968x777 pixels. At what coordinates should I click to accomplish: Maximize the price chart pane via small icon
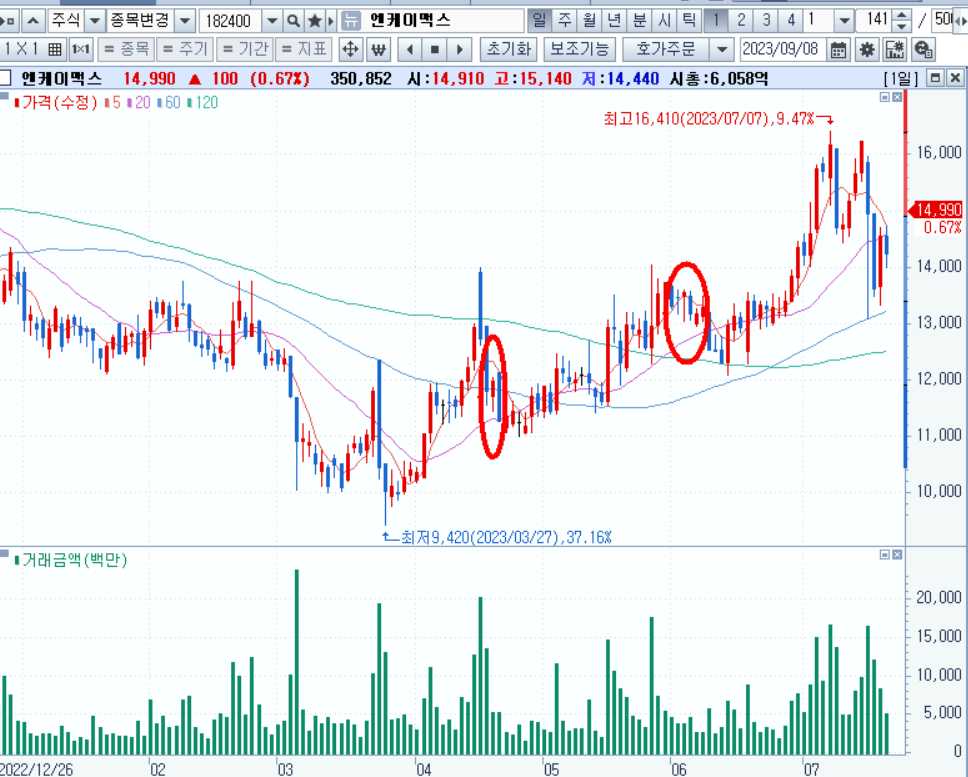click(x=885, y=98)
